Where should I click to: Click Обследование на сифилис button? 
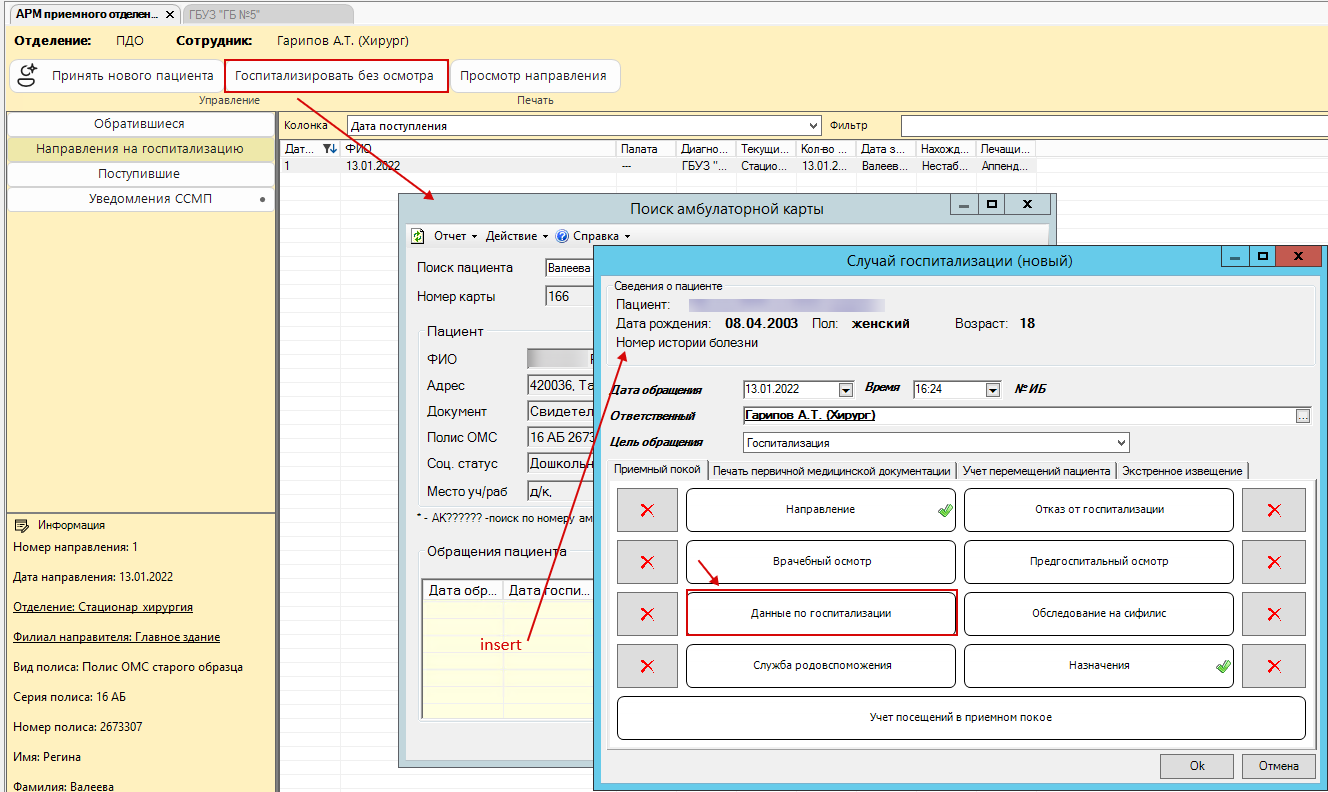pyautogui.click(x=1099, y=614)
